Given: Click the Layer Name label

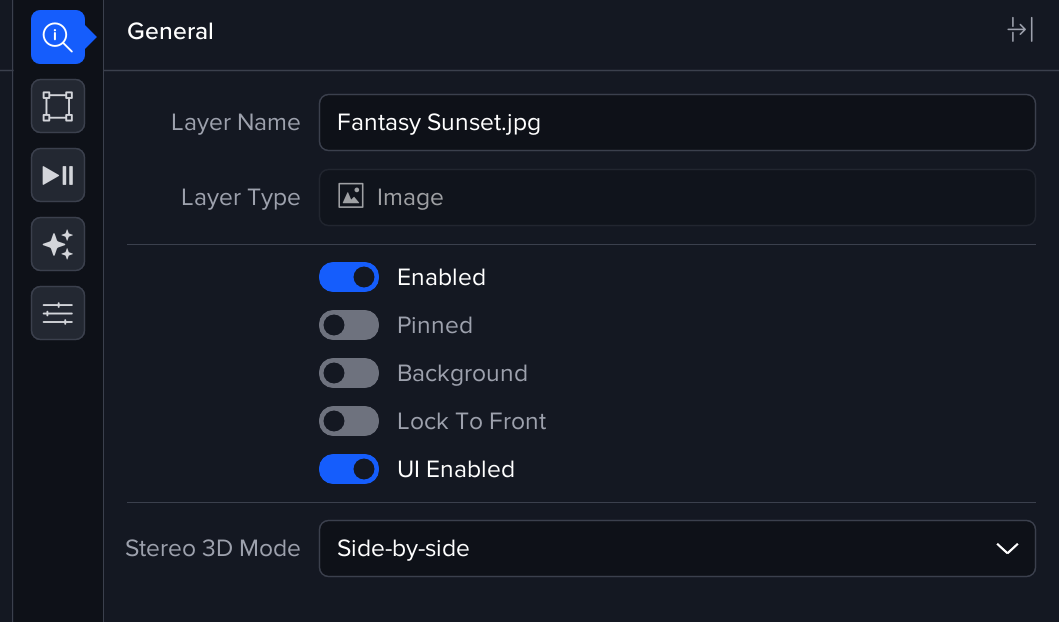Looking at the screenshot, I should [235, 122].
